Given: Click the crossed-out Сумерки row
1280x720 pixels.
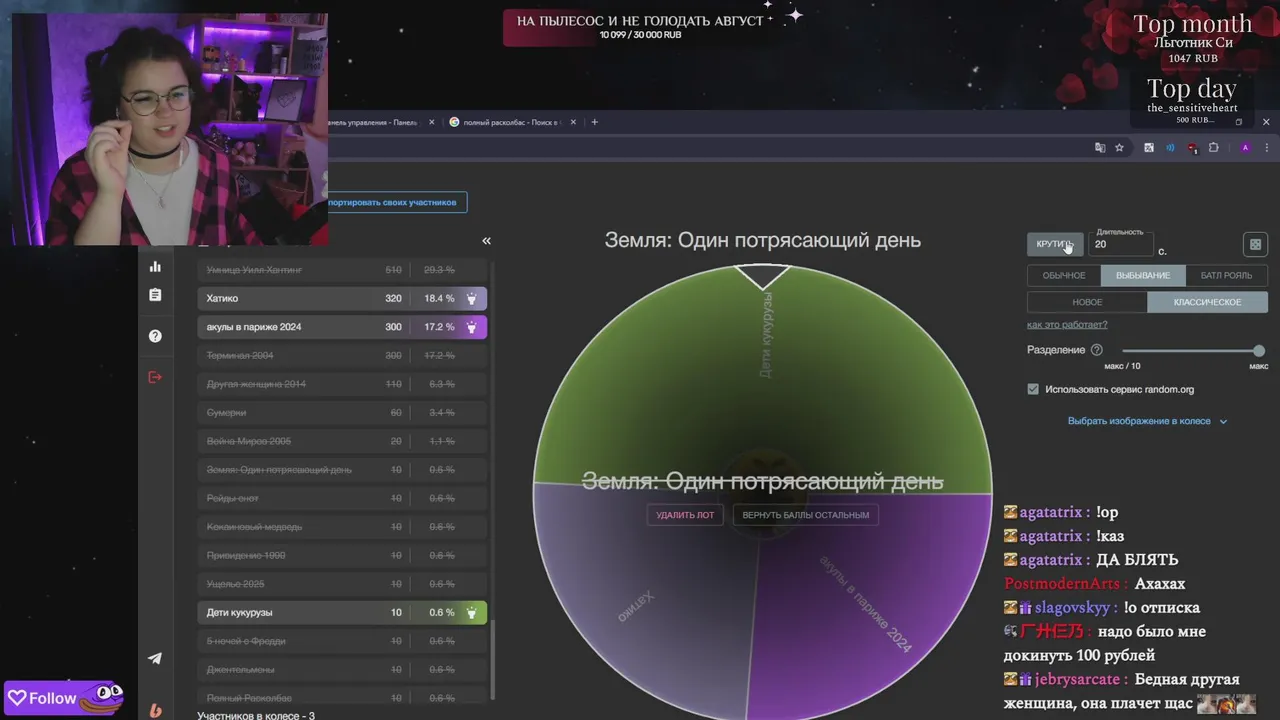Looking at the screenshot, I should point(342,412).
